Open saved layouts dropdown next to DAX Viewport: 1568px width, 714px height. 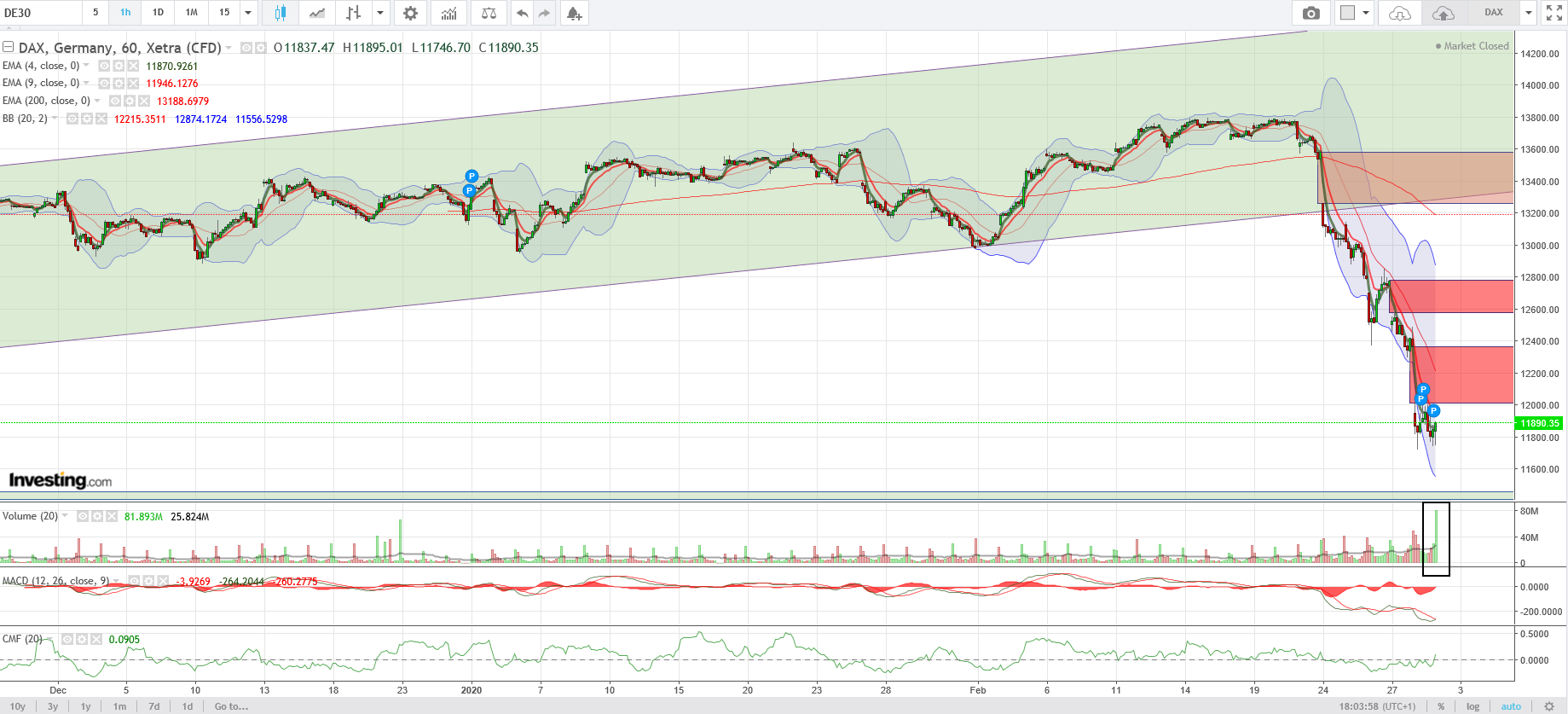coord(1529,13)
